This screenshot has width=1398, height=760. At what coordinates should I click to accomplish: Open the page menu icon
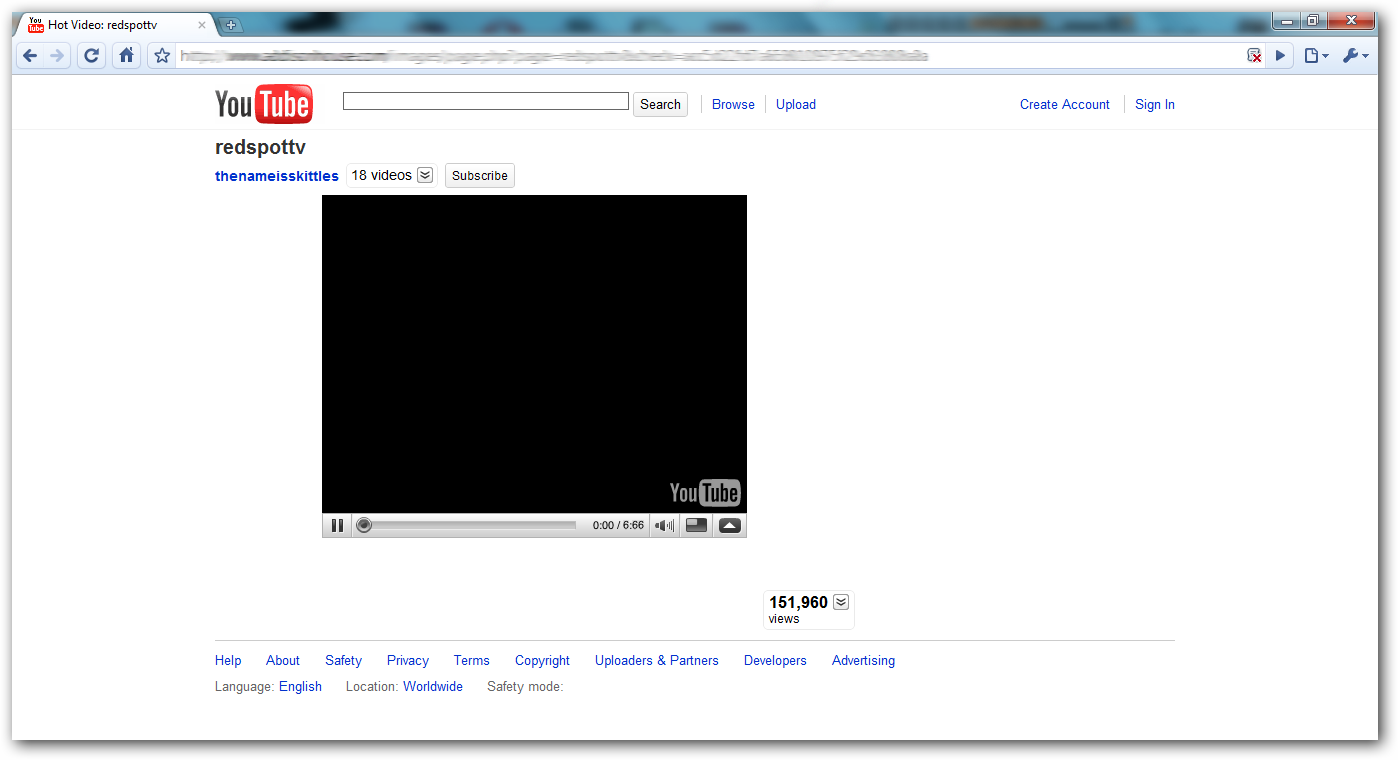pos(1316,56)
